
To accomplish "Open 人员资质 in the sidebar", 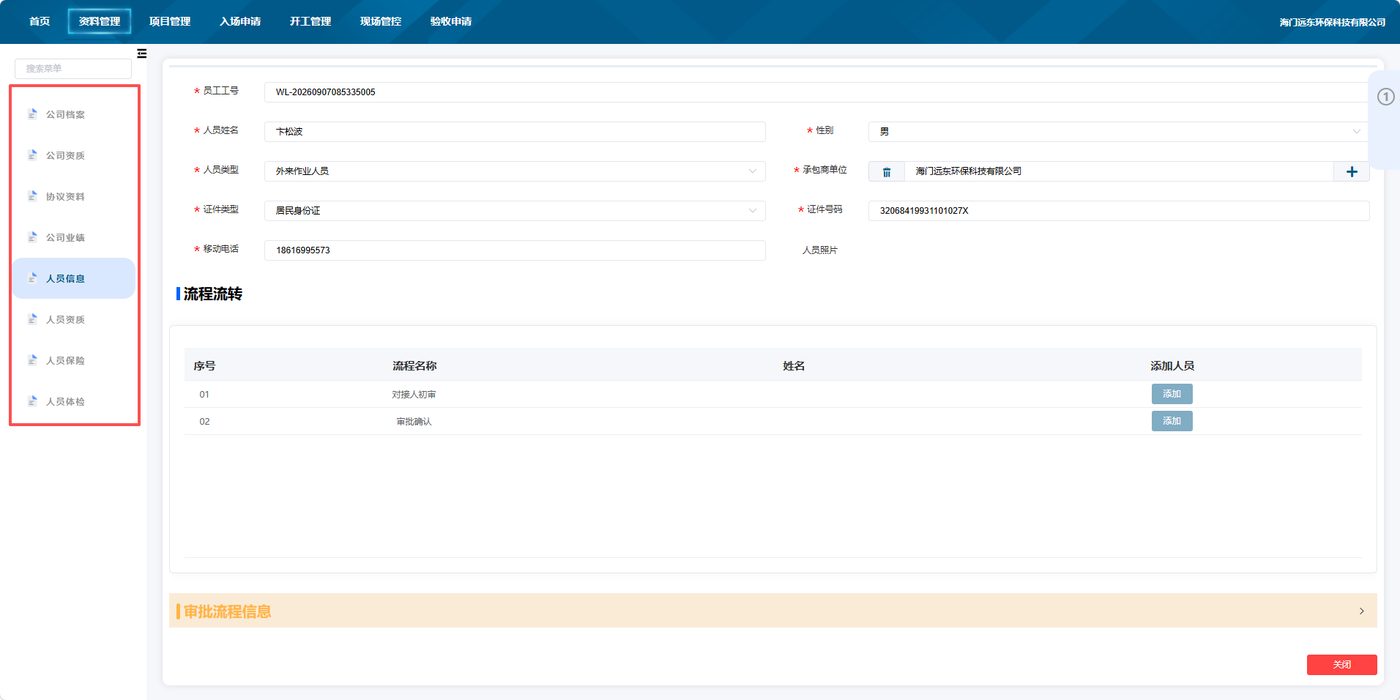I will tap(74, 320).
